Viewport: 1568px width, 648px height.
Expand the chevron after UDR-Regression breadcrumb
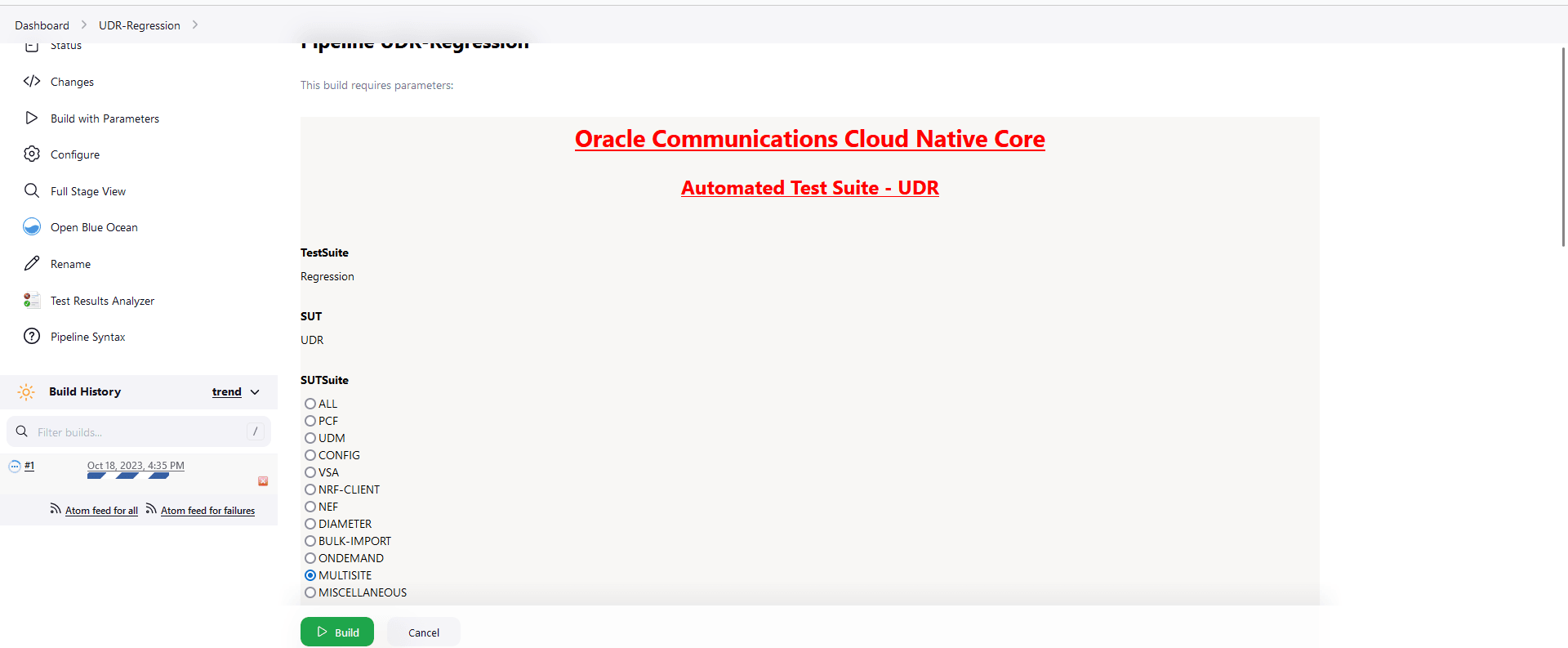[x=194, y=25]
